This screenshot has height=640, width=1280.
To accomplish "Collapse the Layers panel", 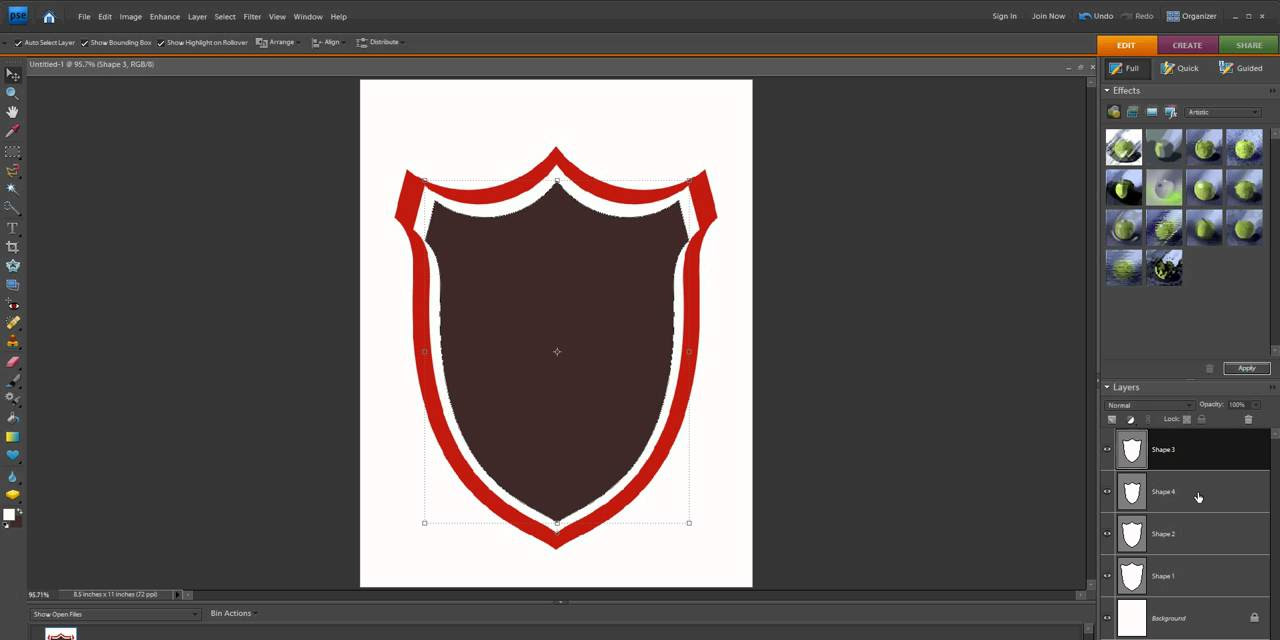I will (1106, 387).
